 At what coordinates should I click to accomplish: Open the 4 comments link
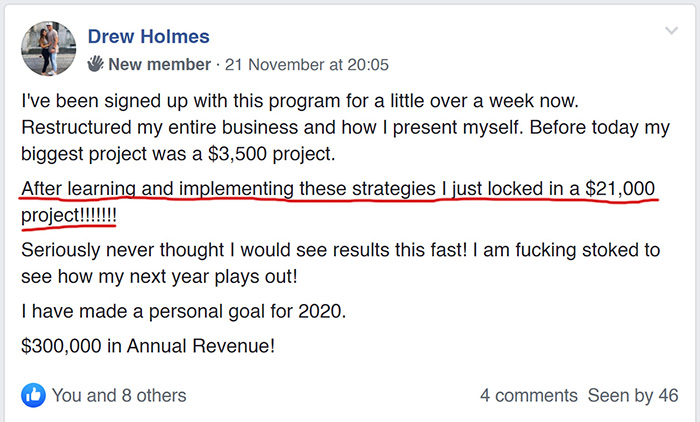coord(529,396)
